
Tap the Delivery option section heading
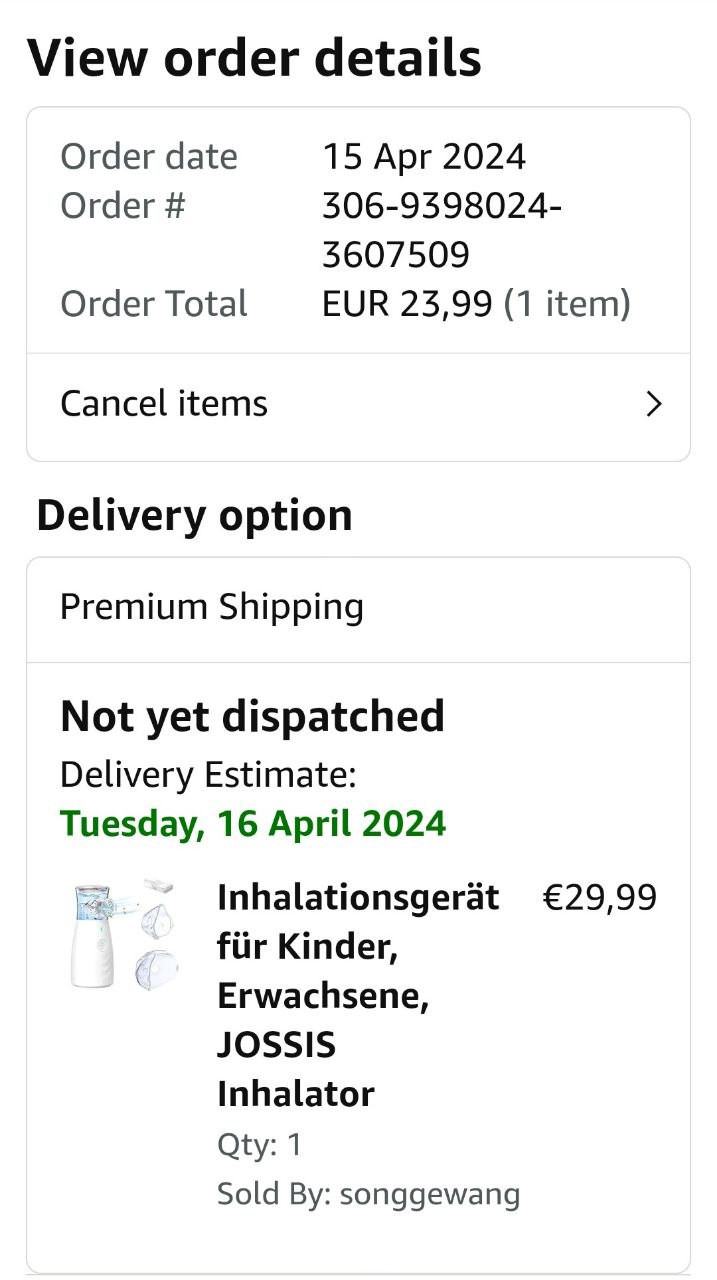tap(194, 516)
